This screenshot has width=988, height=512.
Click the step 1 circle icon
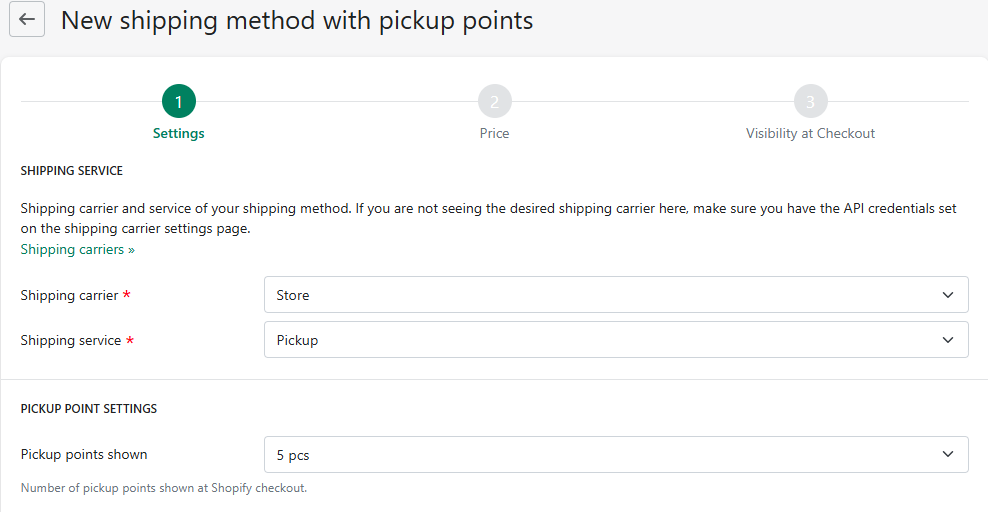(179, 101)
